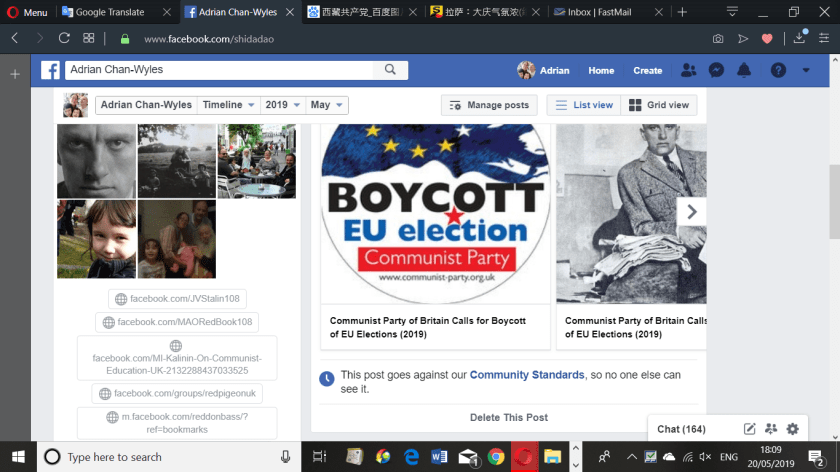
Task: Go to Facebook Home
Action: click(601, 70)
